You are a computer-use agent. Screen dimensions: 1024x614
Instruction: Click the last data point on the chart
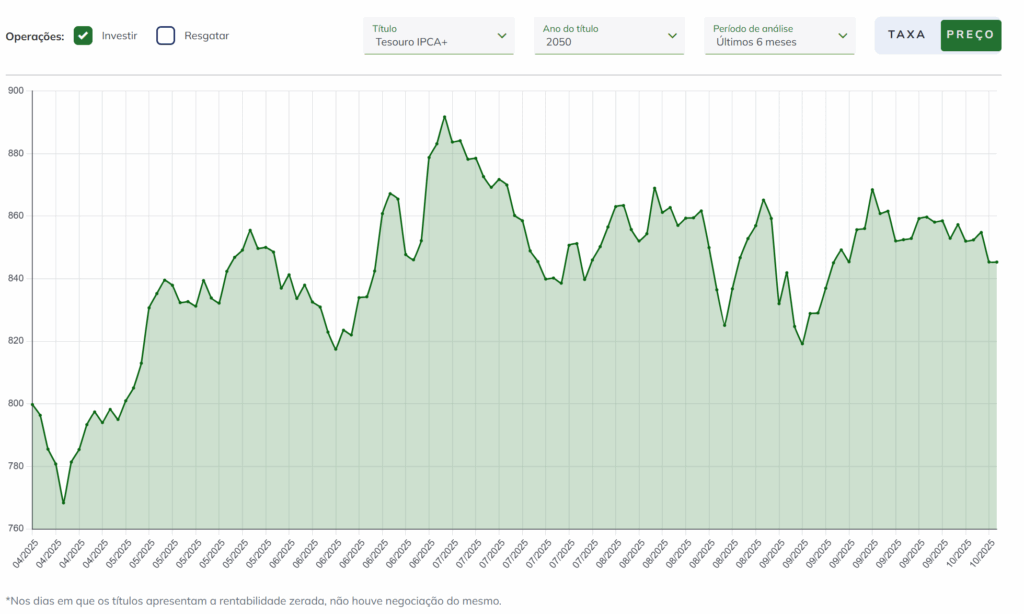tap(997, 262)
